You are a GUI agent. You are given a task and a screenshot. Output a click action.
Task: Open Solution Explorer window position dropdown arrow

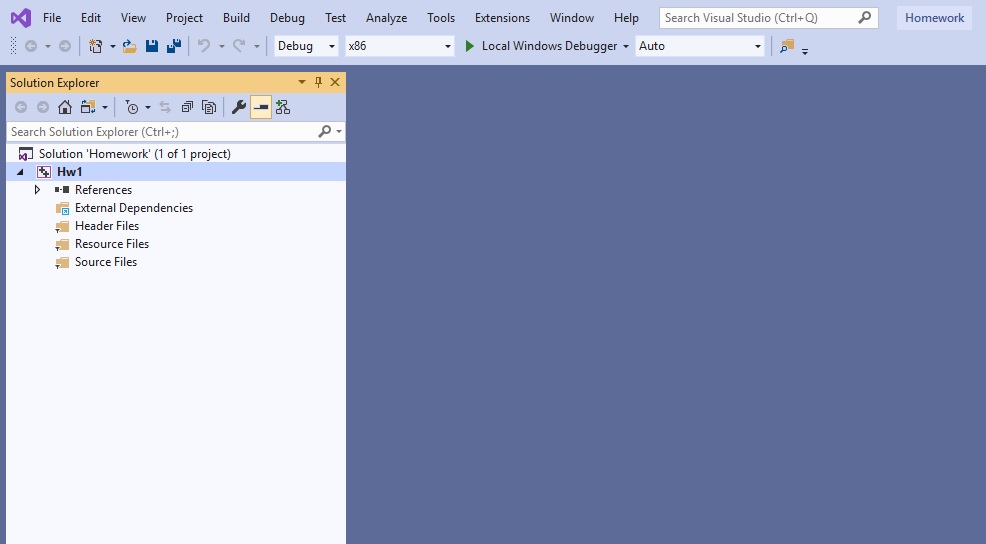[302, 82]
